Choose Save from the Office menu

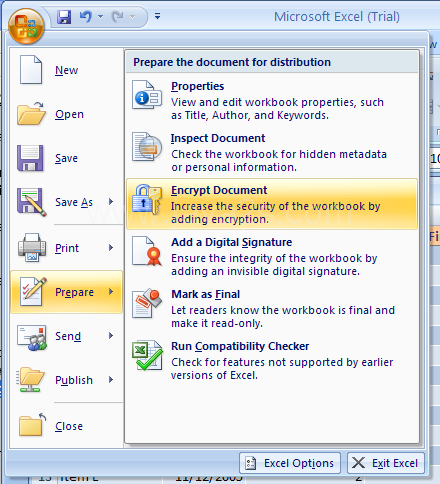point(66,158)
